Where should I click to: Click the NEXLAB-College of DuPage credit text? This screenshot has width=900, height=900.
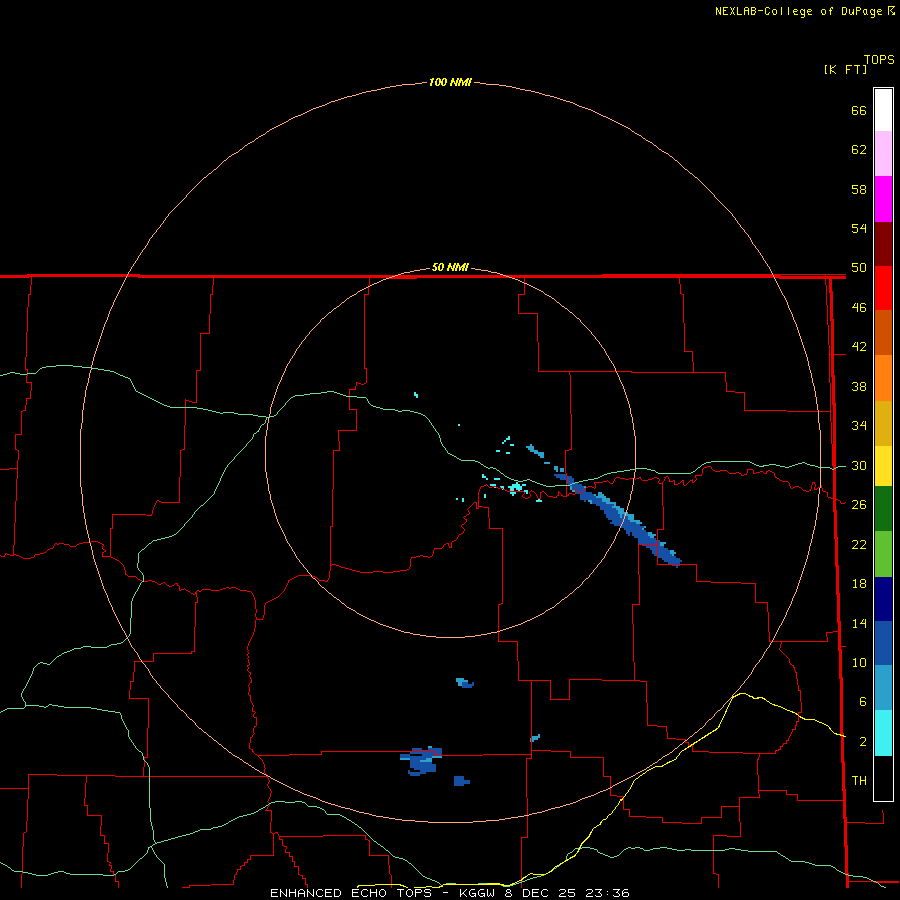pyautogui.click(x=804, y=11)
